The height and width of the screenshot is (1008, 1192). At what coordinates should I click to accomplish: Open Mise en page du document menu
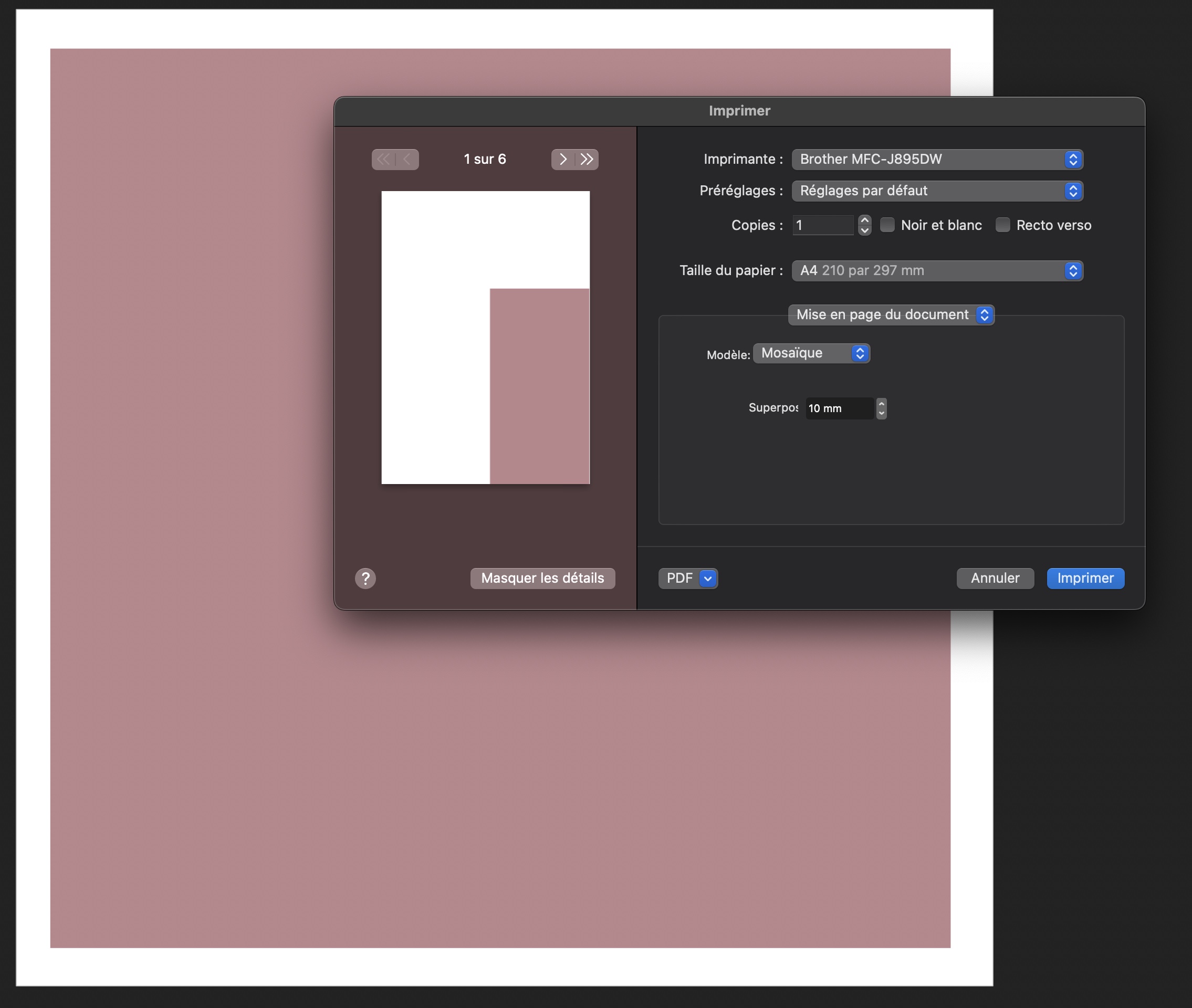click(891, 315)
